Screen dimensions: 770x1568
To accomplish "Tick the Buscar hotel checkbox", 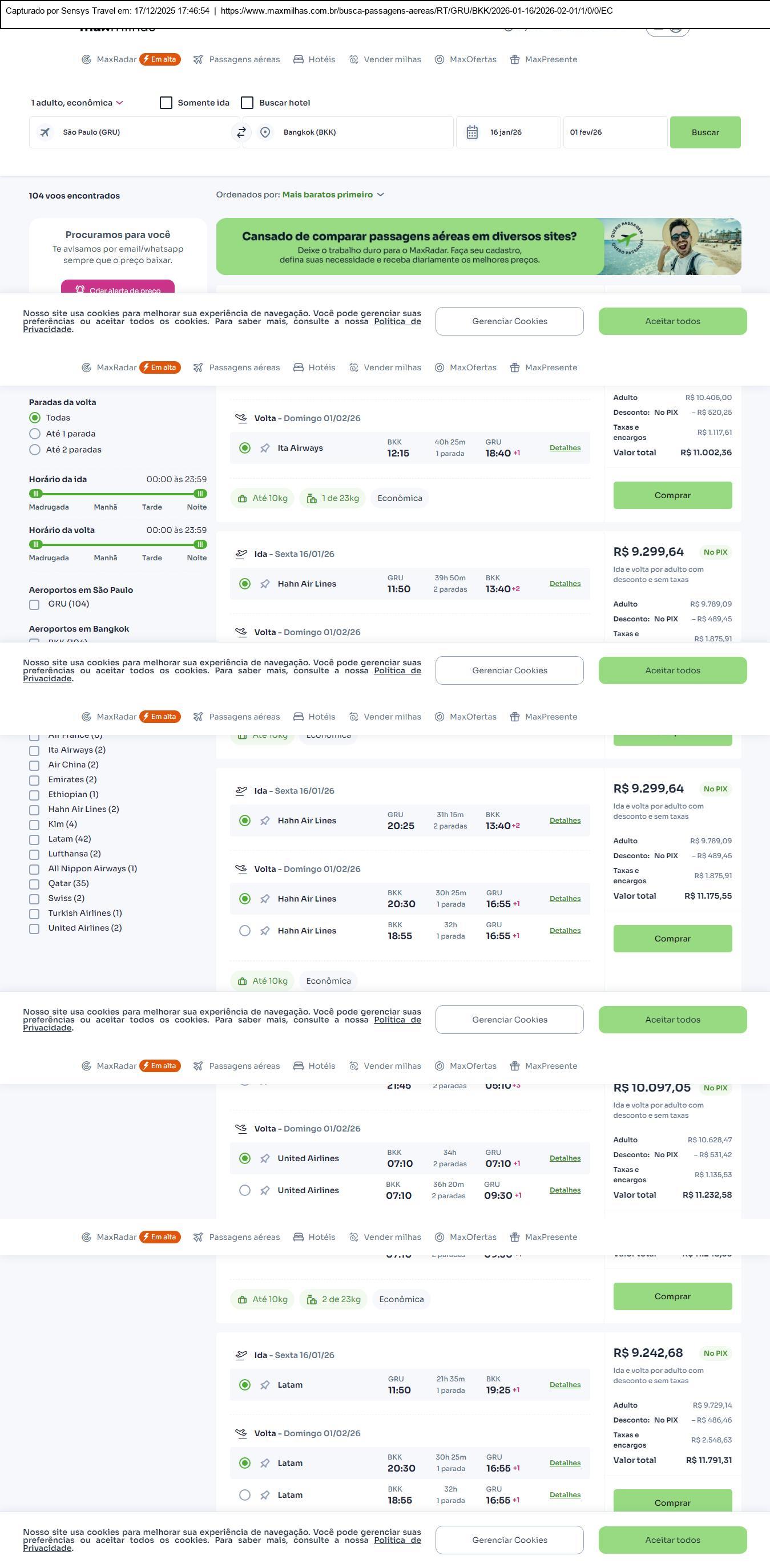I will click(247, 103).
